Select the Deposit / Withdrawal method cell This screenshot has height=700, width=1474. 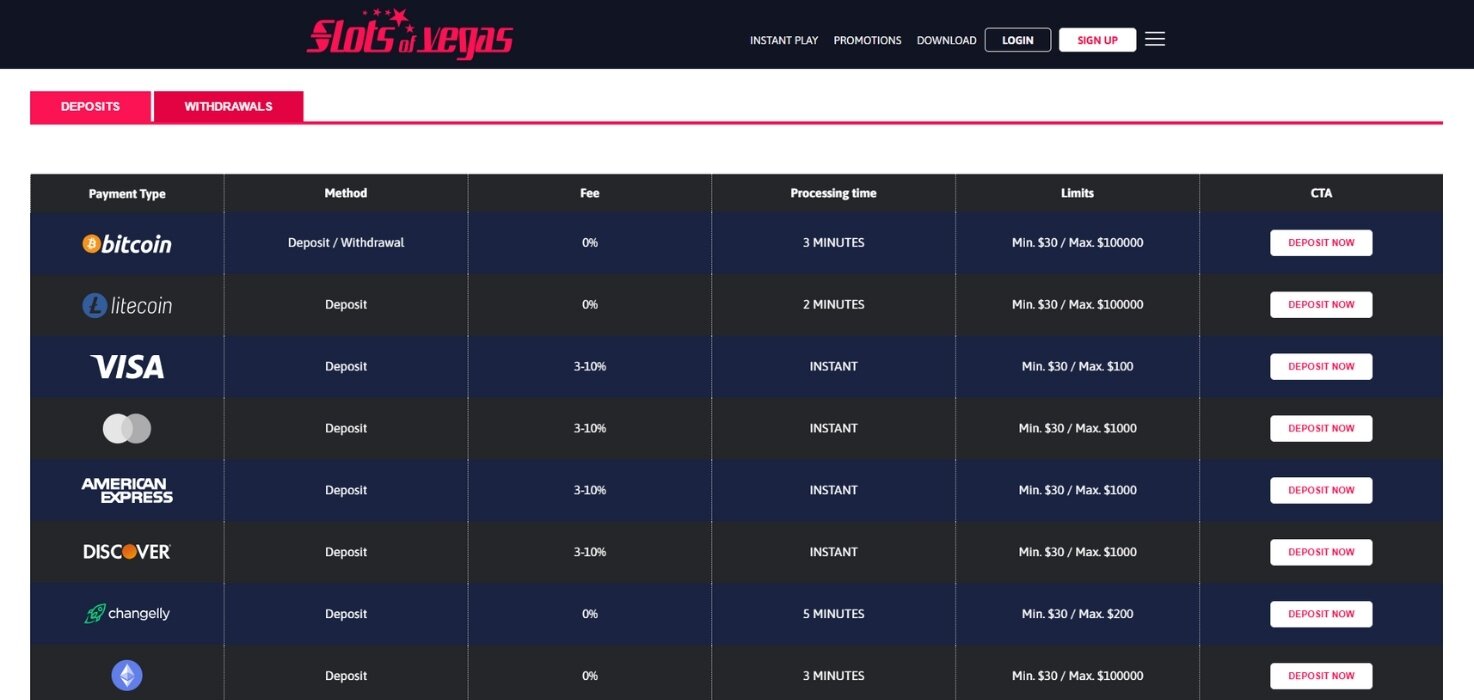click(x=346, y=243)
